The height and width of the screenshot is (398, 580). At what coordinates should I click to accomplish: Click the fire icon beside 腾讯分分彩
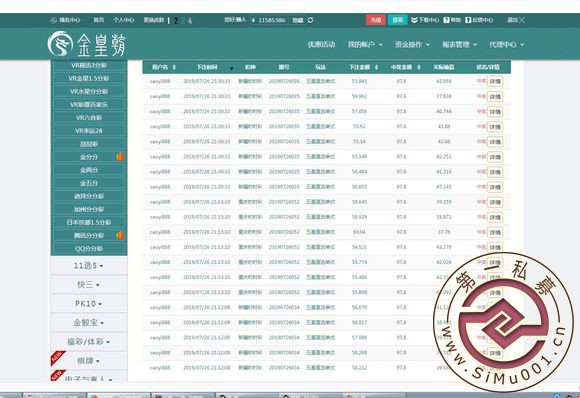click(120, 235)
